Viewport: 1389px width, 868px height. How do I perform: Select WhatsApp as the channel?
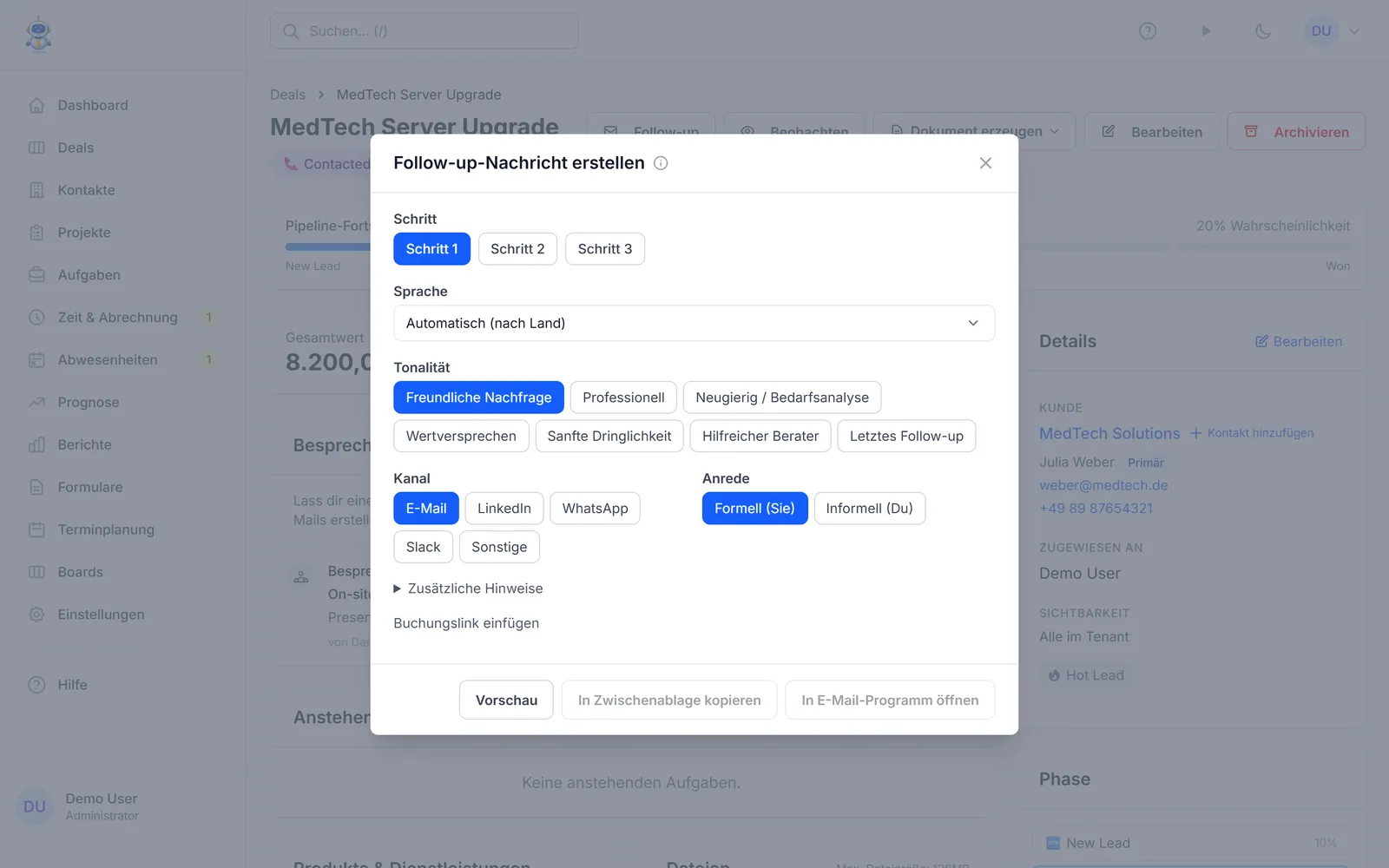click(x=595, y=509)
